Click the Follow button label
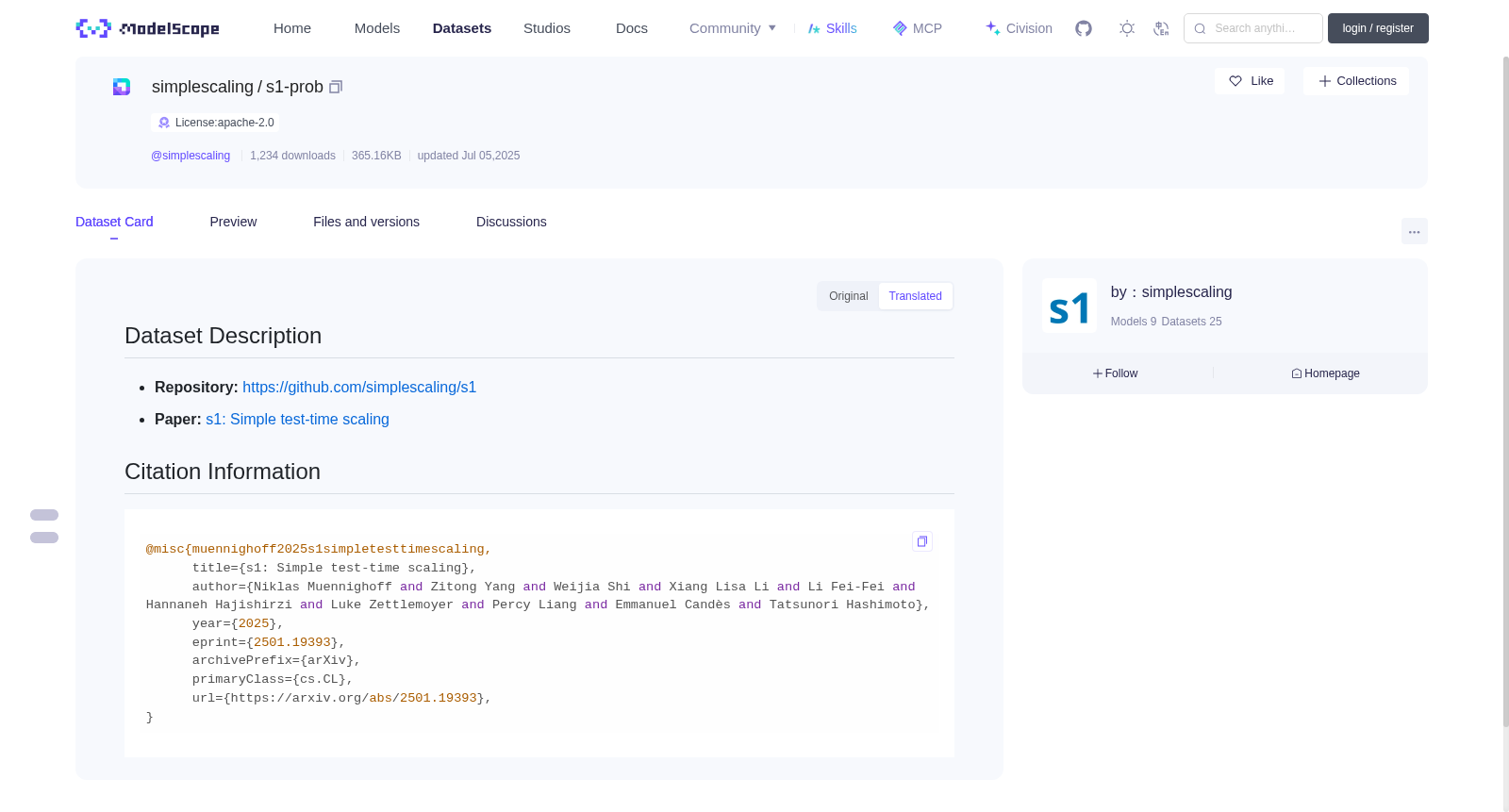 [x=1121, y=373]
